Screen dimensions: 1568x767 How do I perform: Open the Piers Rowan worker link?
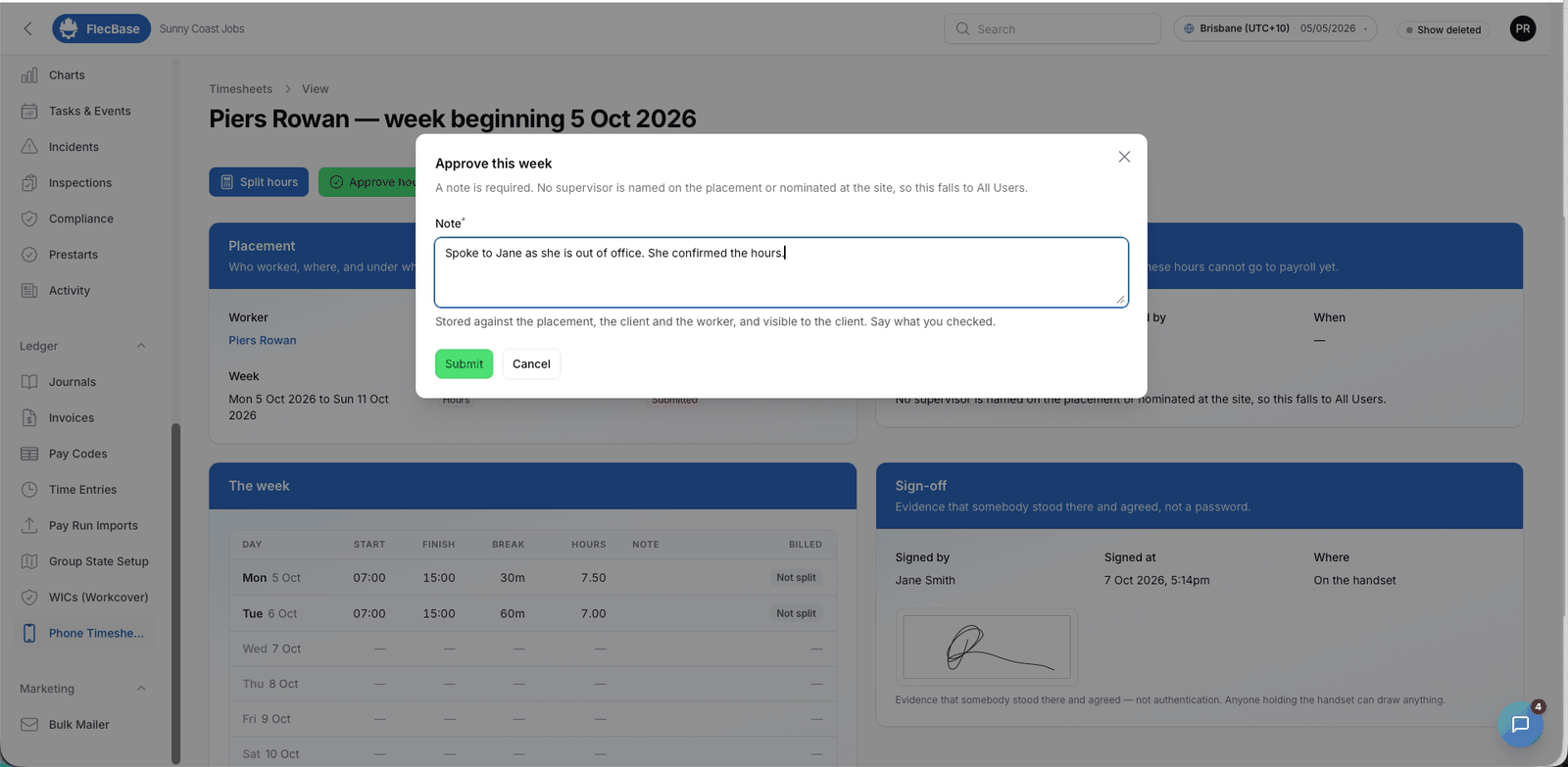pos(263,340)
